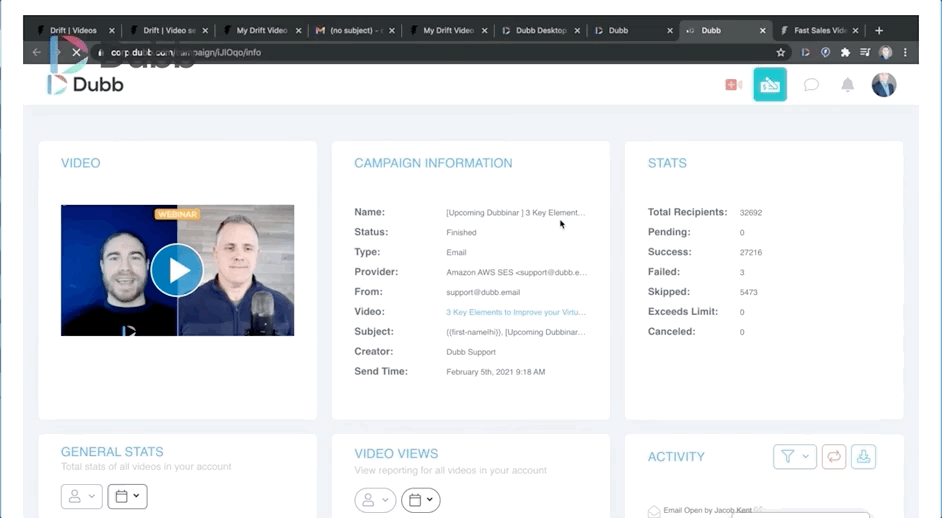Click the teal campaign icon in header

[x=770, y=85]
